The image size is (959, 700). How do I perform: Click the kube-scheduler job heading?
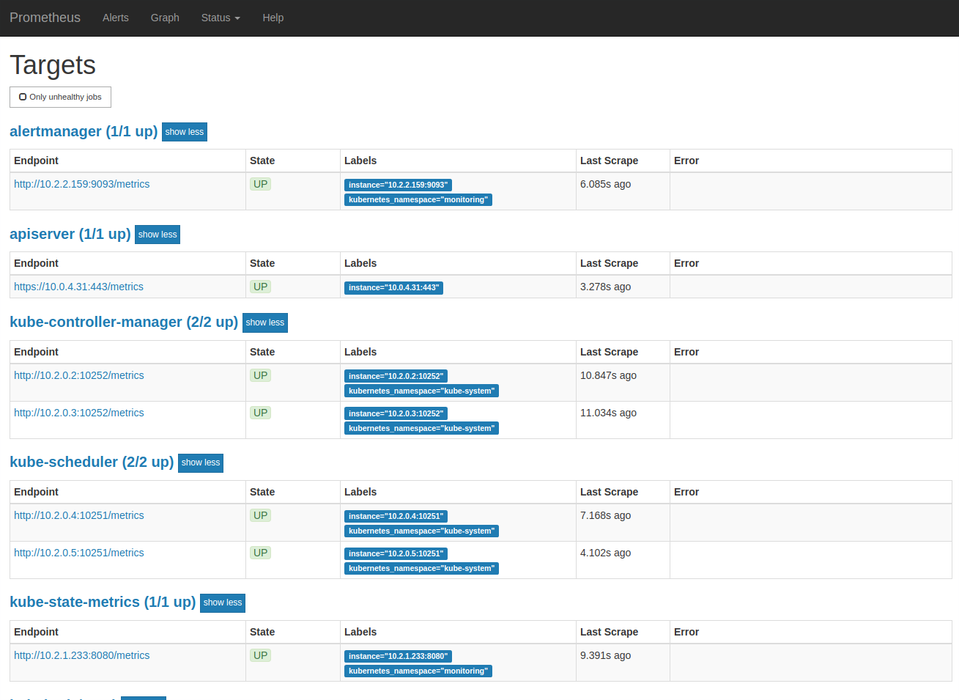click(91, 462)
